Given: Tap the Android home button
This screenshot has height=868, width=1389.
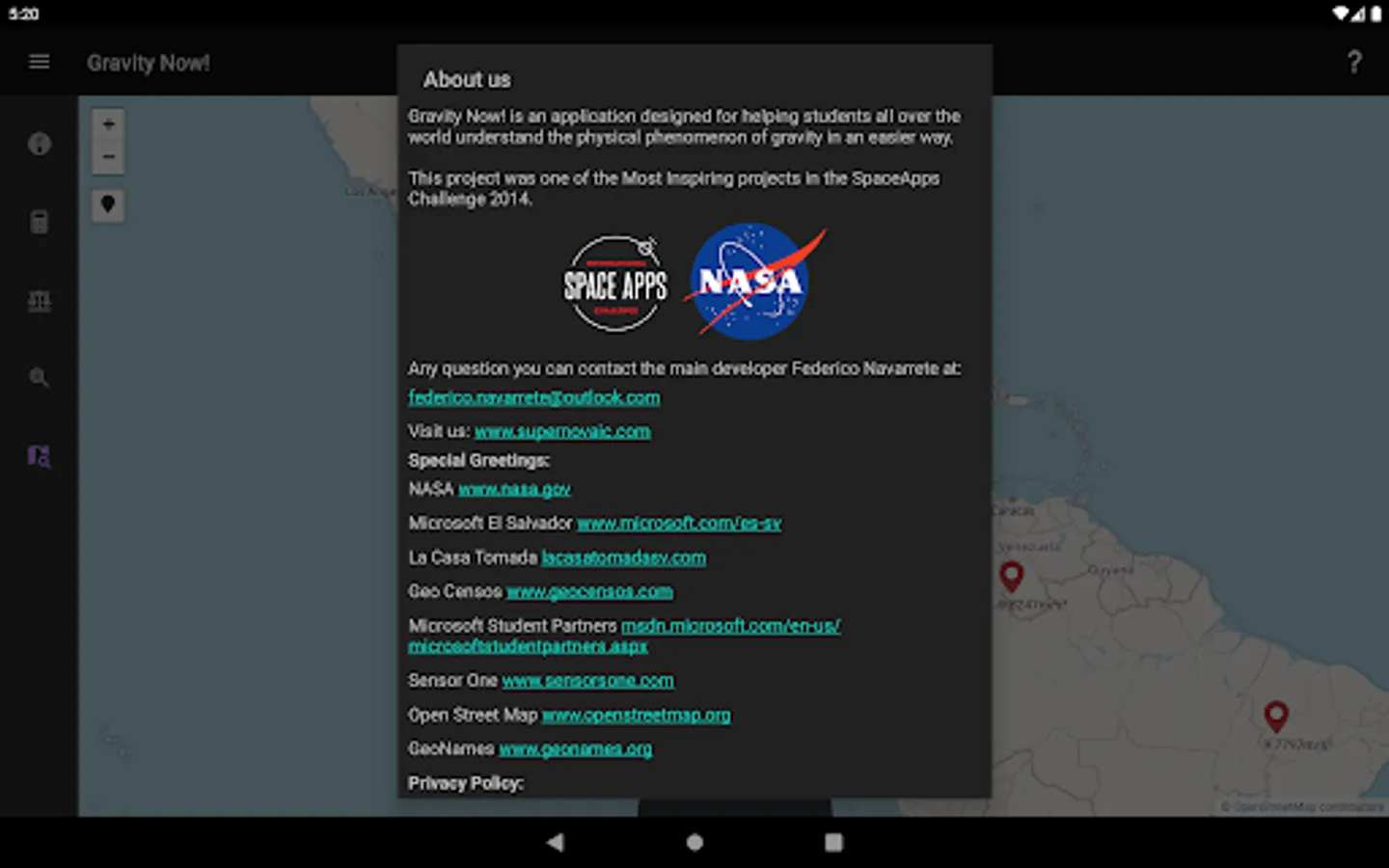Looking at the screenshot, I should pyautogui.click(x=694, y=842).
